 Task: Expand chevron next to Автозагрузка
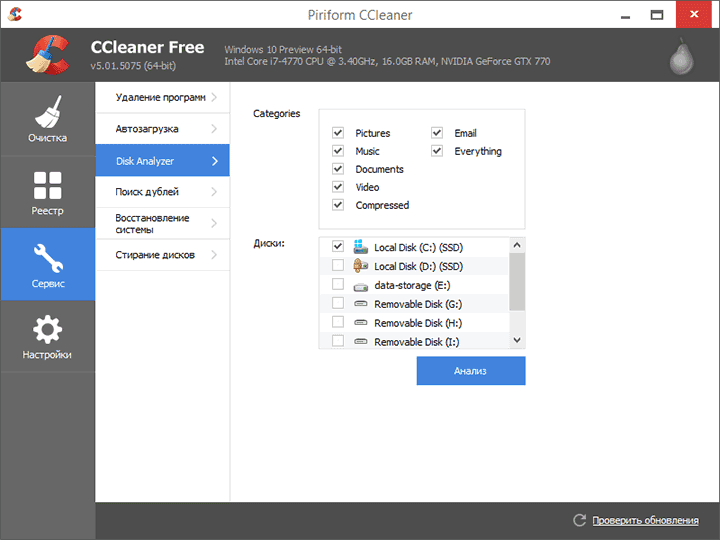[214, 129]
